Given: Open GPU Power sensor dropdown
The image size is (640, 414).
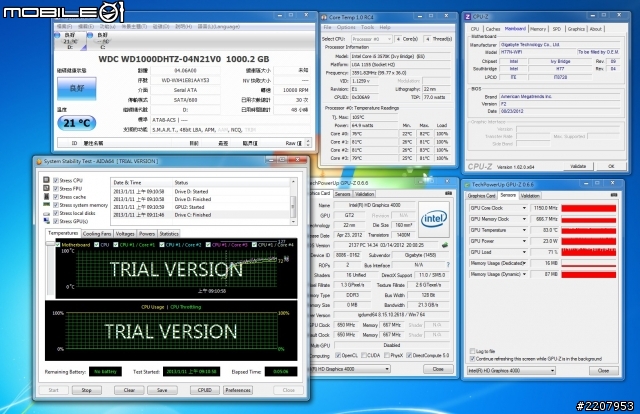Looking at the screenshot, I should pos(524,241).
